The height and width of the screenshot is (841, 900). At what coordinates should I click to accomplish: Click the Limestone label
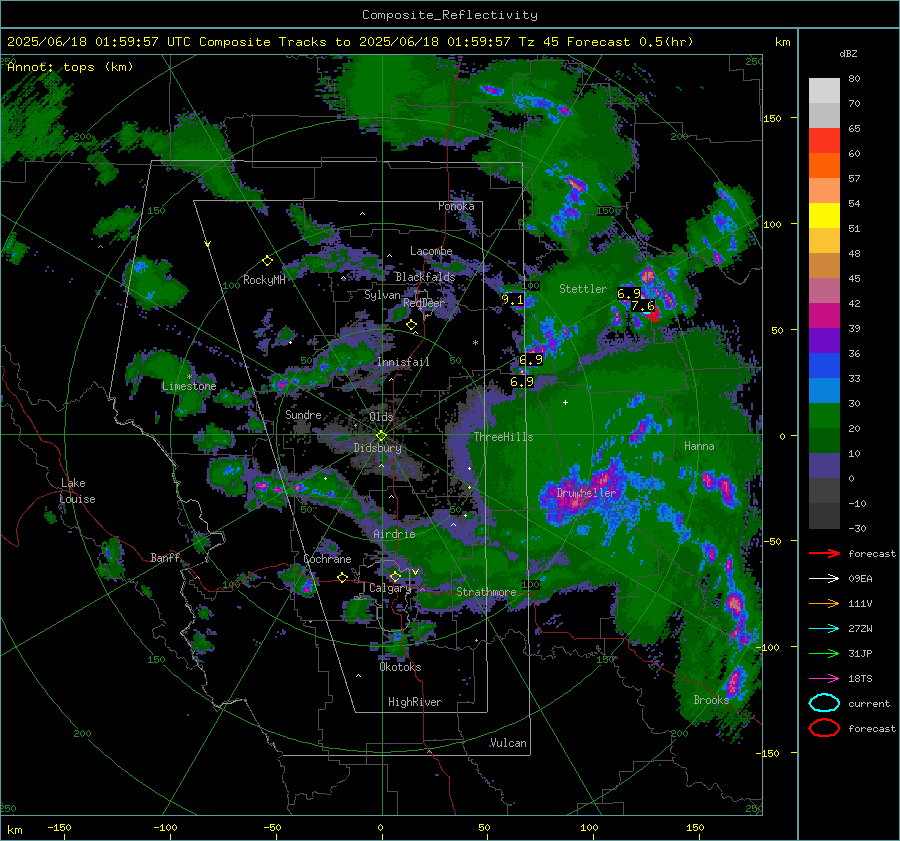189,386
